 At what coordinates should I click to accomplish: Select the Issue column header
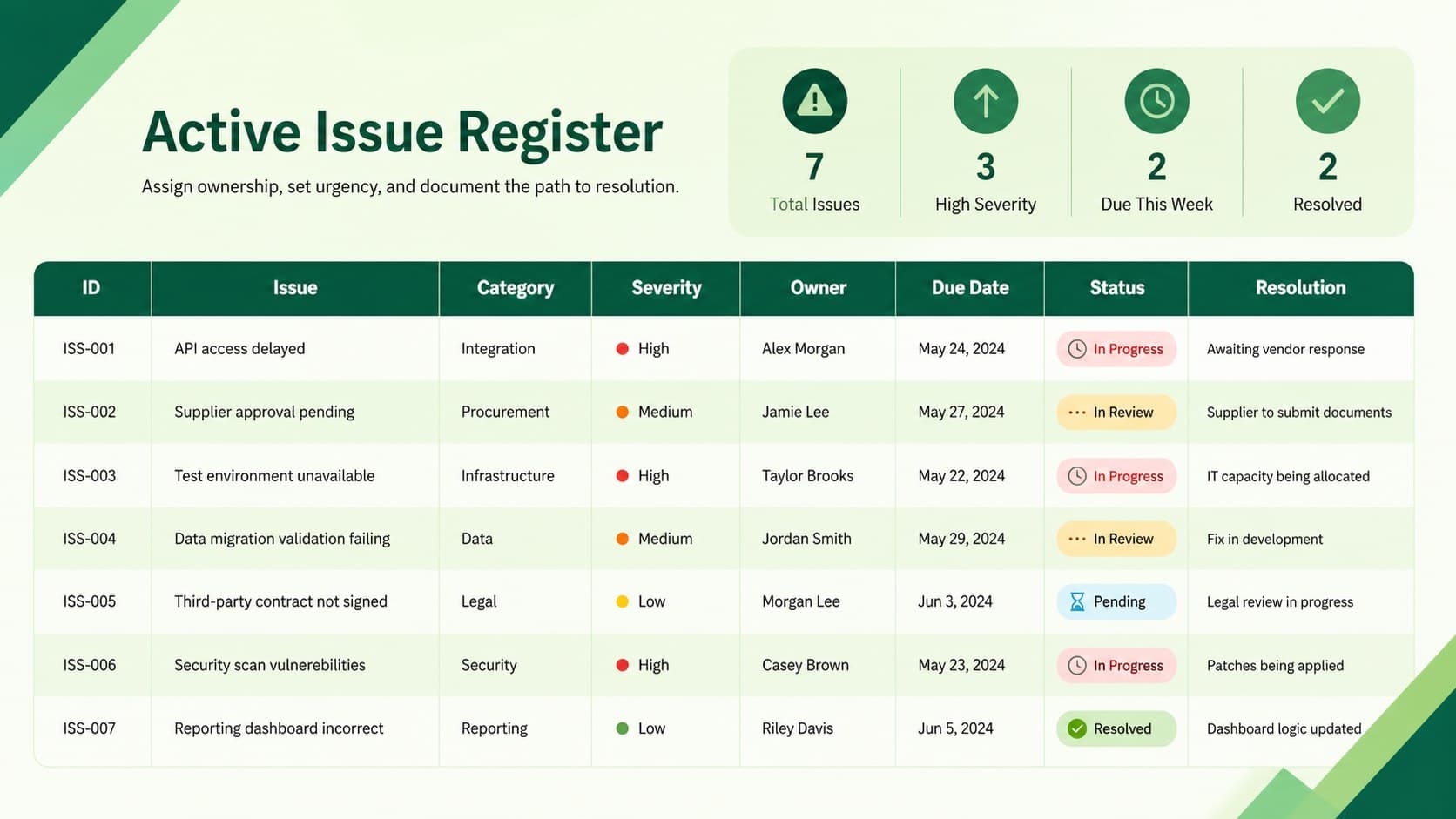pos(295,288)
